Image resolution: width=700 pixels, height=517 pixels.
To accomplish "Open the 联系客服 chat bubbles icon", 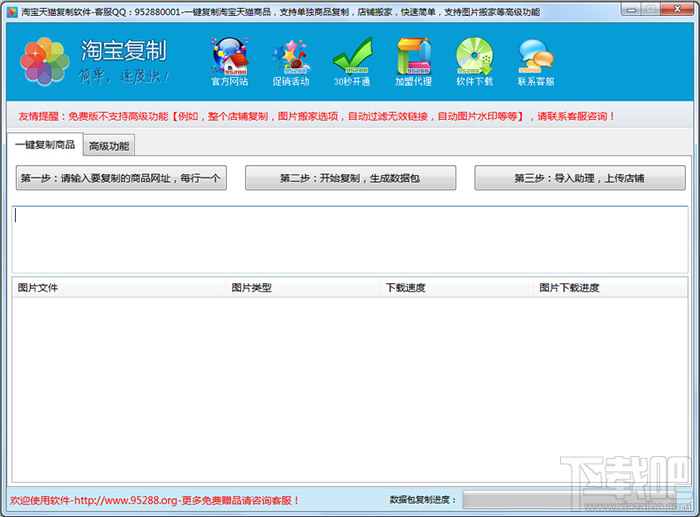I will 536,61.
